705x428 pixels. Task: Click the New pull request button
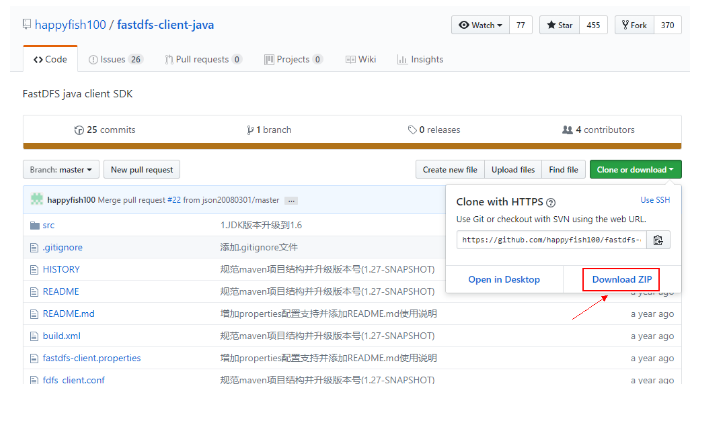(142, 169)
